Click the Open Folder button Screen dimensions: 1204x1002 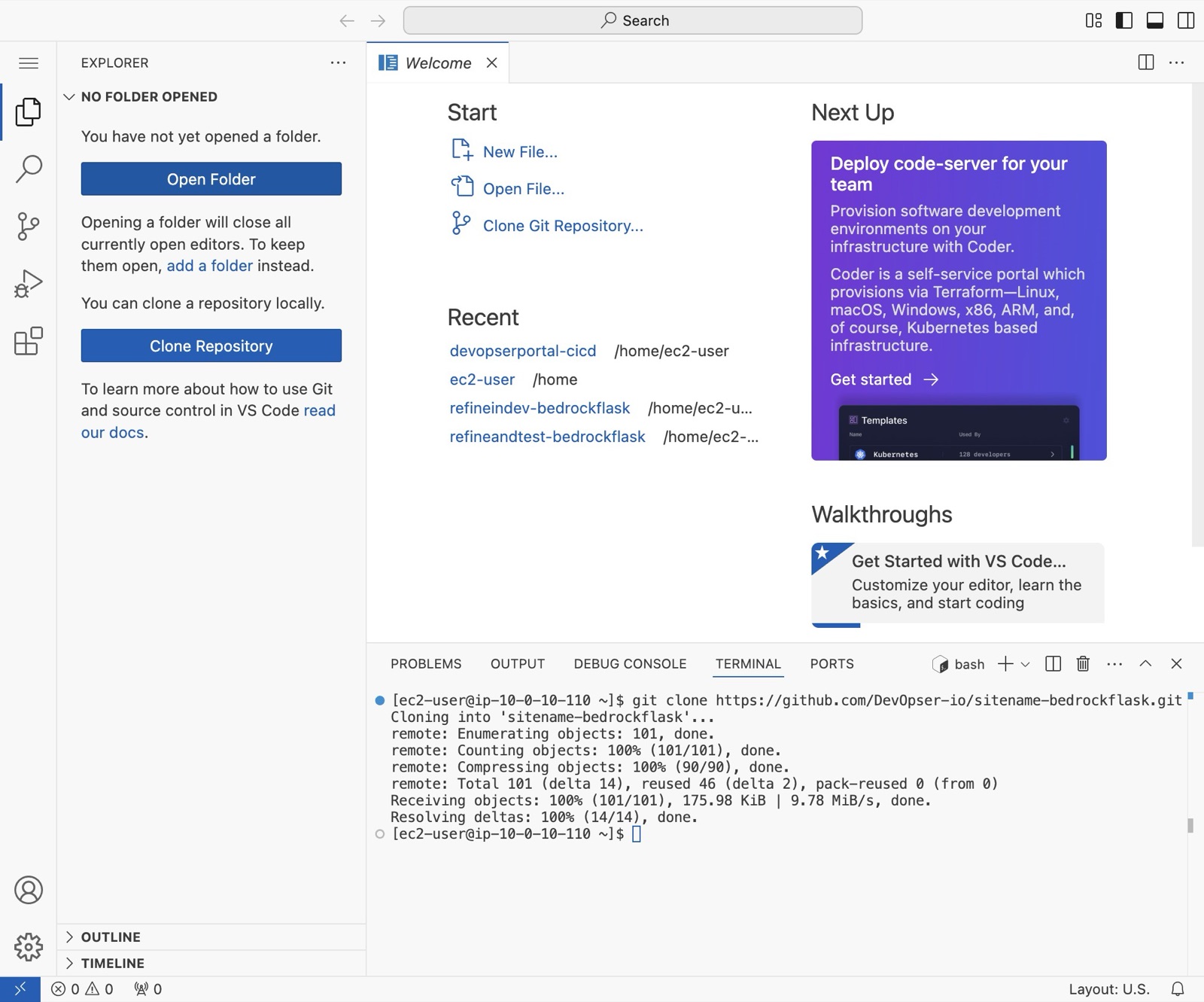pyautogui.click(x=211, y=179)
